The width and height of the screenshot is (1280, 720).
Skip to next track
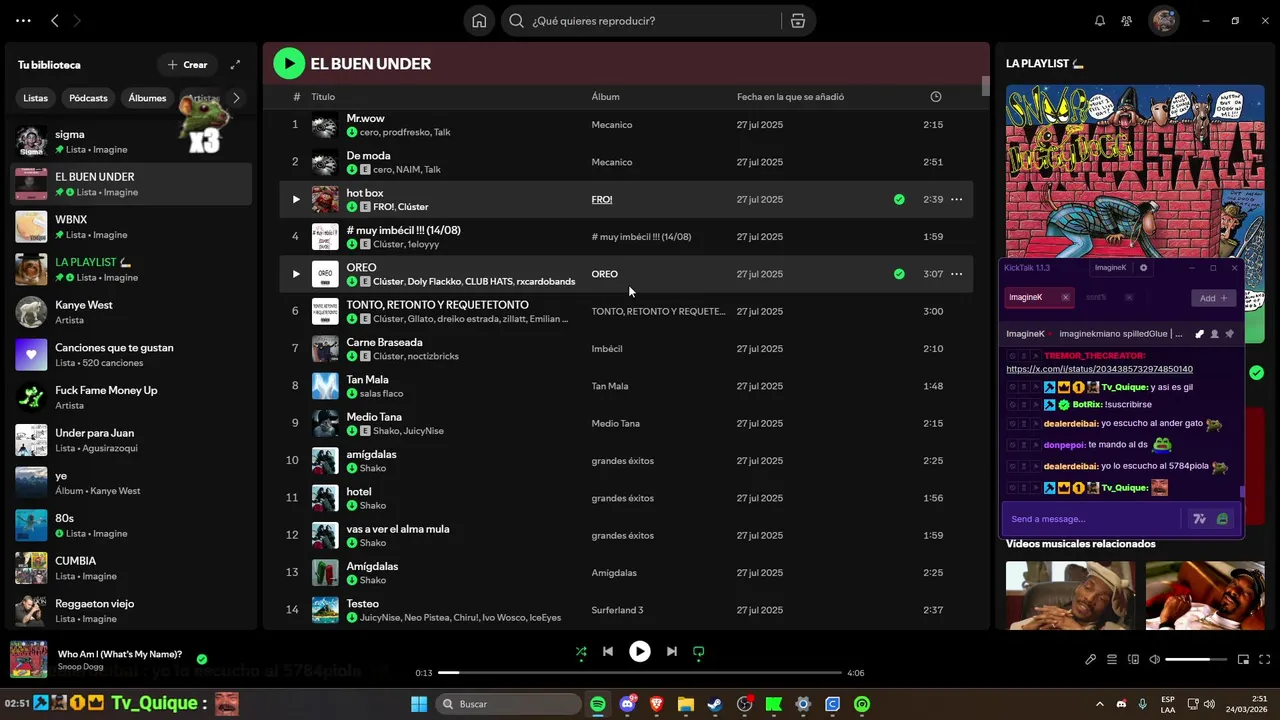[x=672, y=651]
